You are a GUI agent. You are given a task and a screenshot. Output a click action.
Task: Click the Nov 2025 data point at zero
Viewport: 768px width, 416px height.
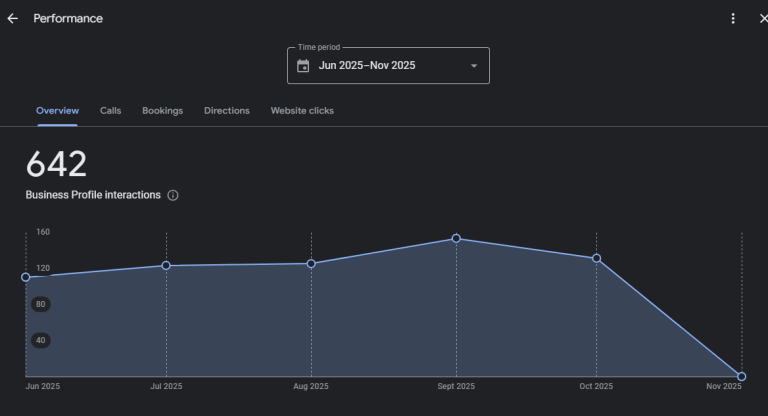pyautogui.click(x=741, y=377)
